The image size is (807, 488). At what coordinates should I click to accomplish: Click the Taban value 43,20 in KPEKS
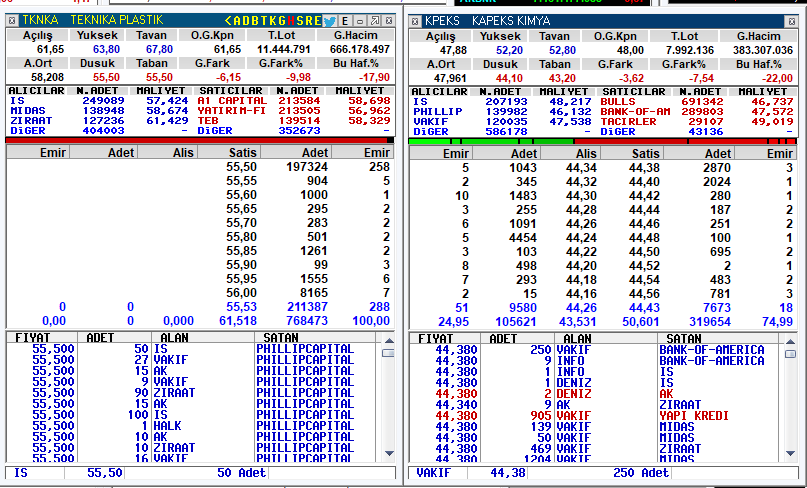pos(563,79)
